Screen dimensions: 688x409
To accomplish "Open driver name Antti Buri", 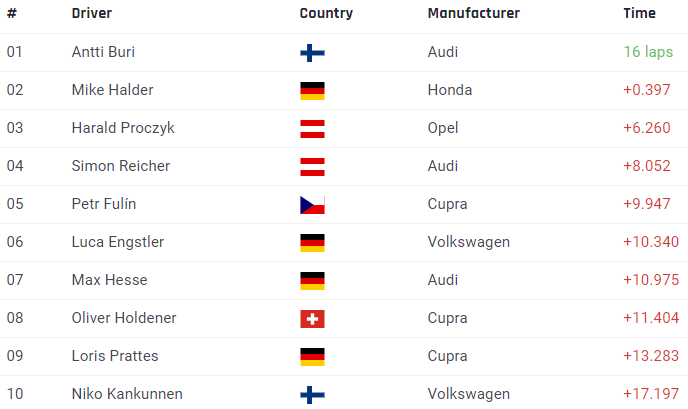I will click(103, 52).
